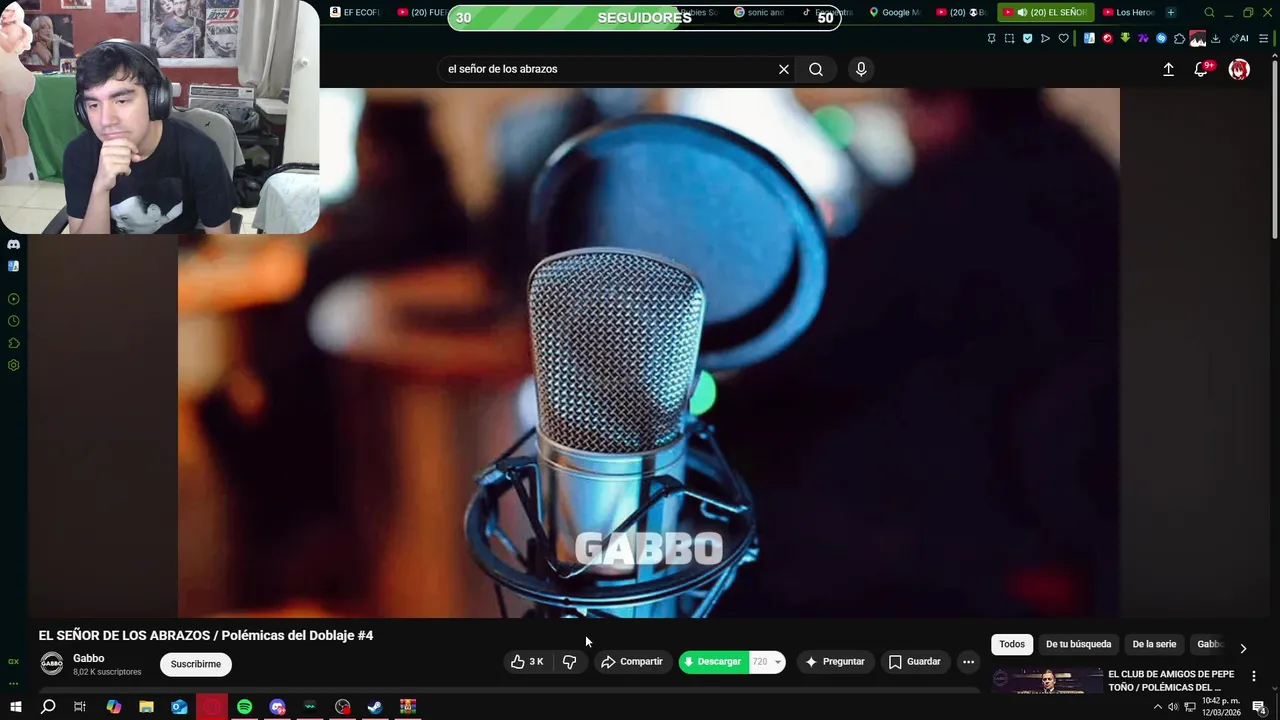Click the Preguntar button
Viewport: 1280px width, 720px height.
835,662
